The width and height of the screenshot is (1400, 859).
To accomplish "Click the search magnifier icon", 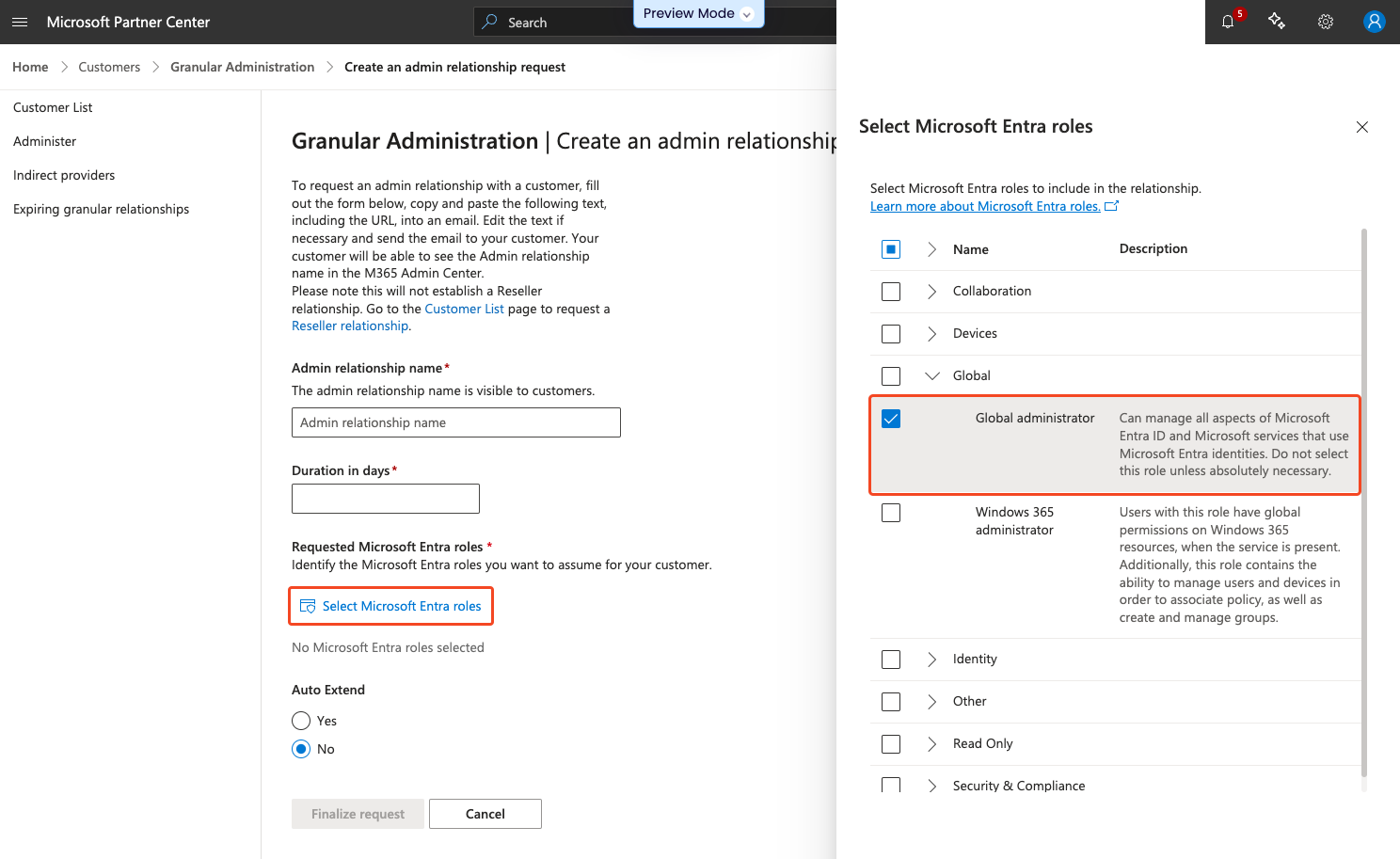I will tap(489, 22).
